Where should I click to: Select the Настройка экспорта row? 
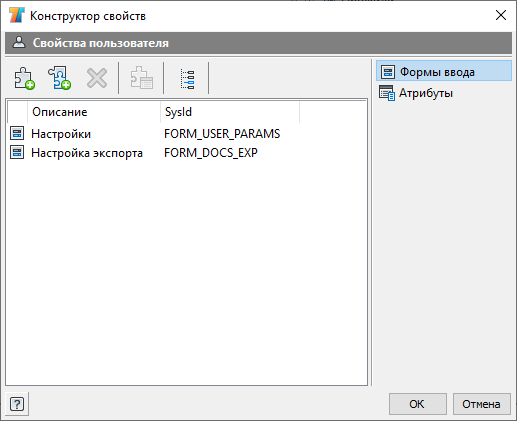point(187,153)
